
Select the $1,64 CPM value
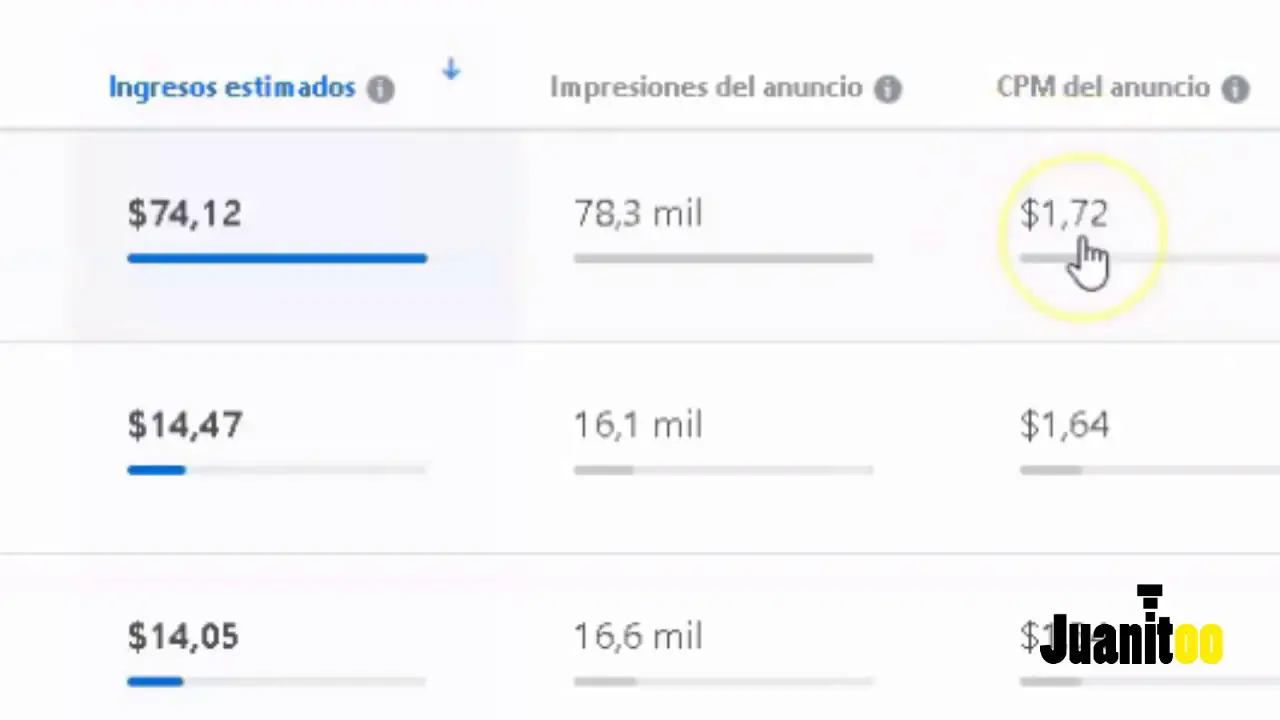(x=1064, y=425)
